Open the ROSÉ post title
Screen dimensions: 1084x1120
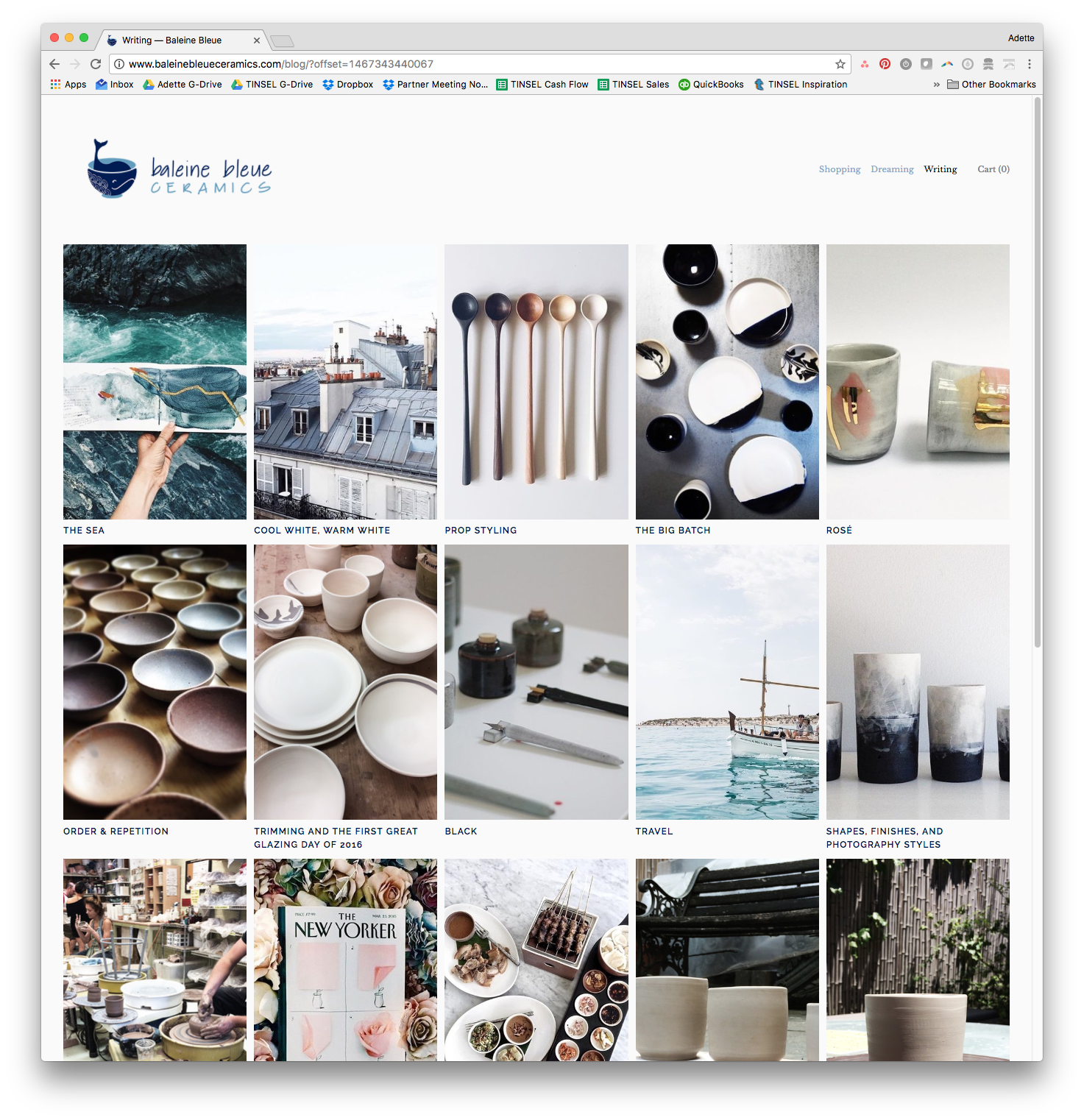839,531
